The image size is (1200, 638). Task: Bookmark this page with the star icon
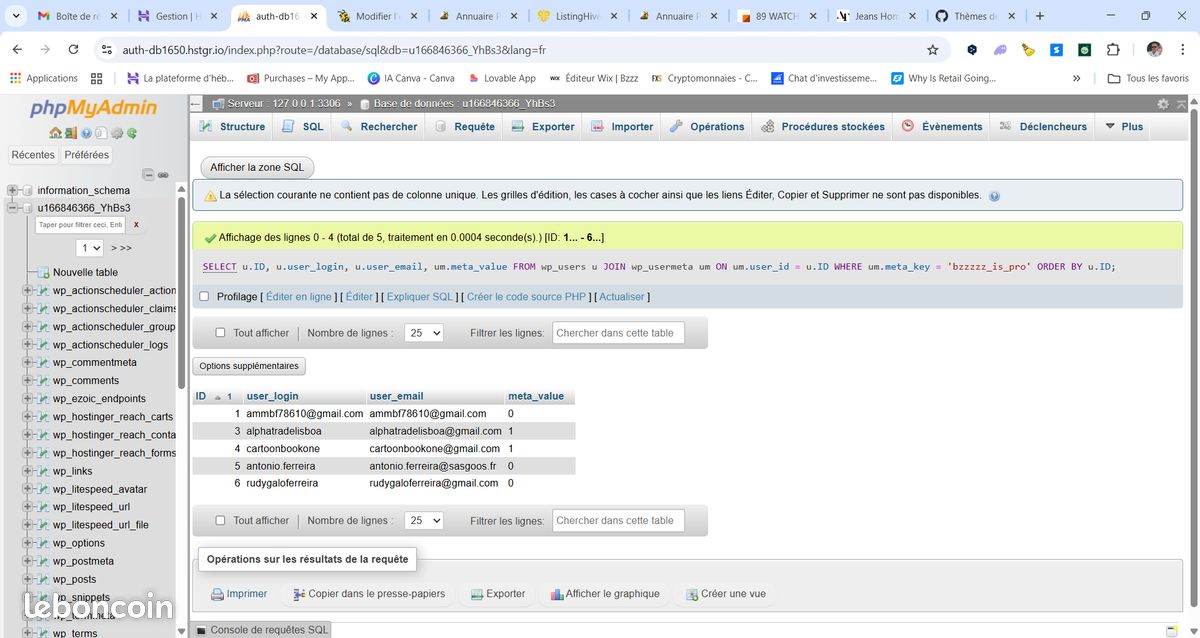tap(933, 49)
